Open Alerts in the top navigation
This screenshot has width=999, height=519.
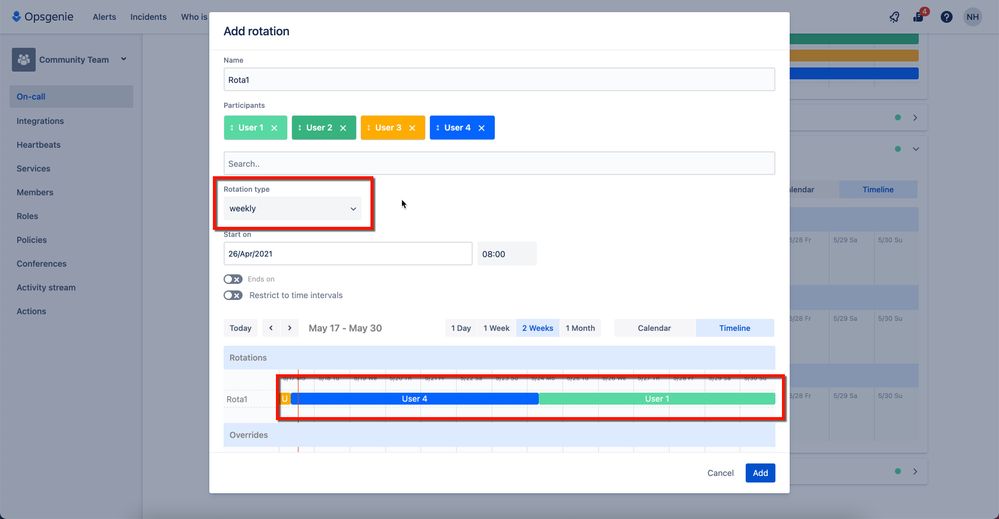click(x=104, y=17)
